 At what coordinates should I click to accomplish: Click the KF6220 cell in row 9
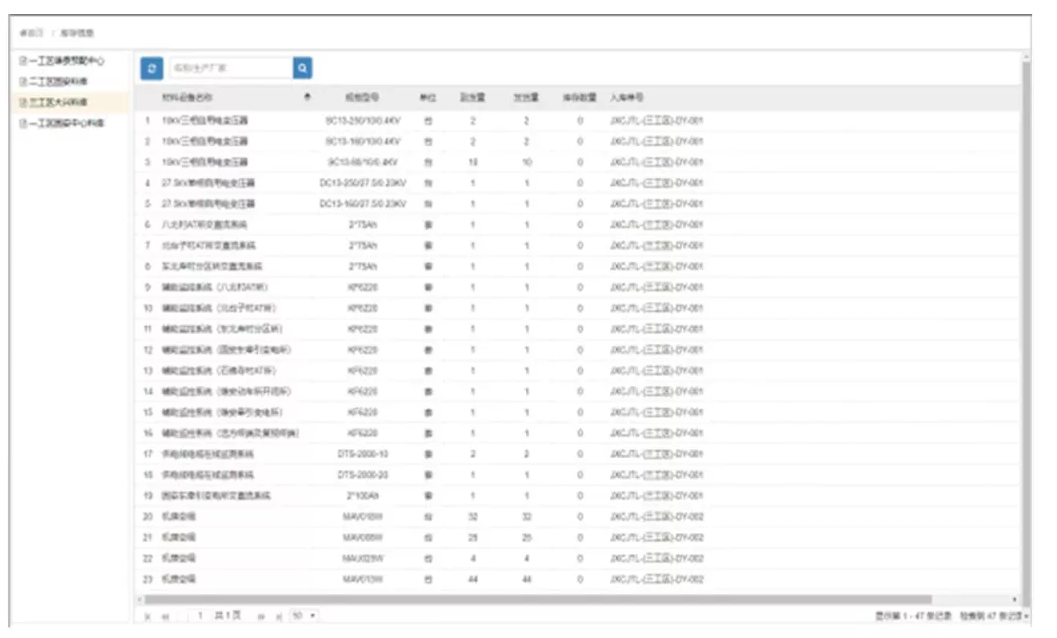[x=363, y=288]
